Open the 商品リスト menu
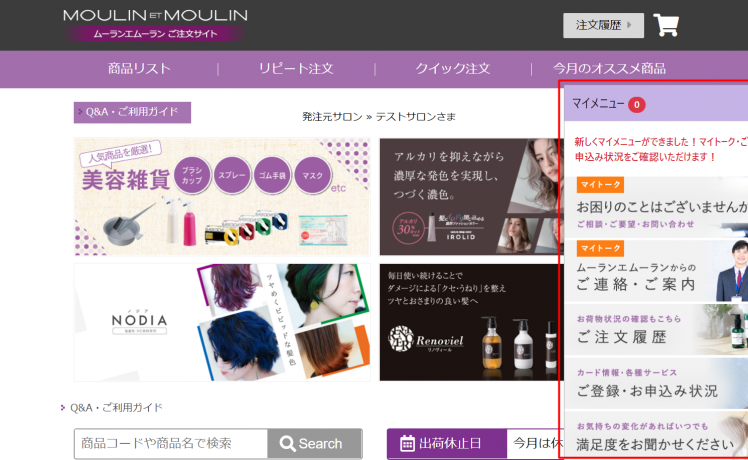The width and height of the screenshot is (748, 460). click(139, 68)
